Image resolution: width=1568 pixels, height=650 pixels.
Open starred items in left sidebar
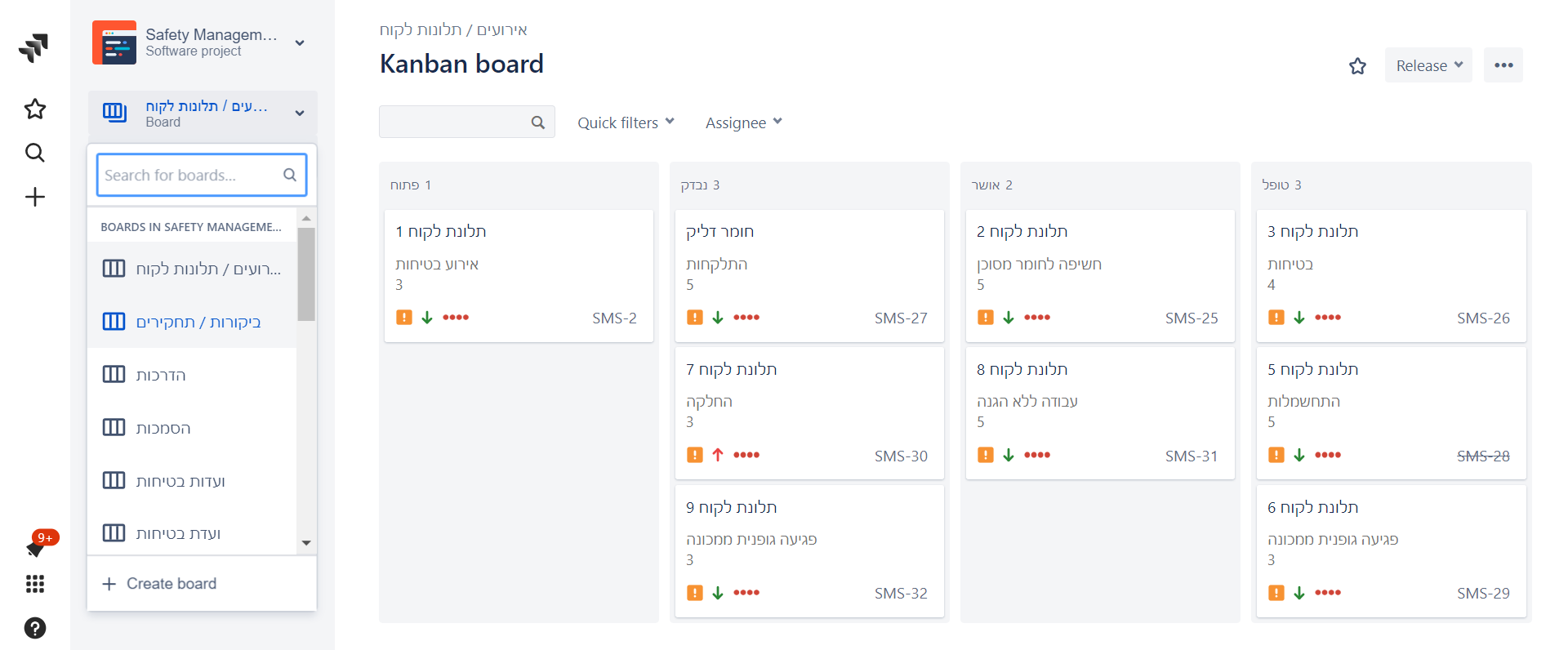click(34, 109)
